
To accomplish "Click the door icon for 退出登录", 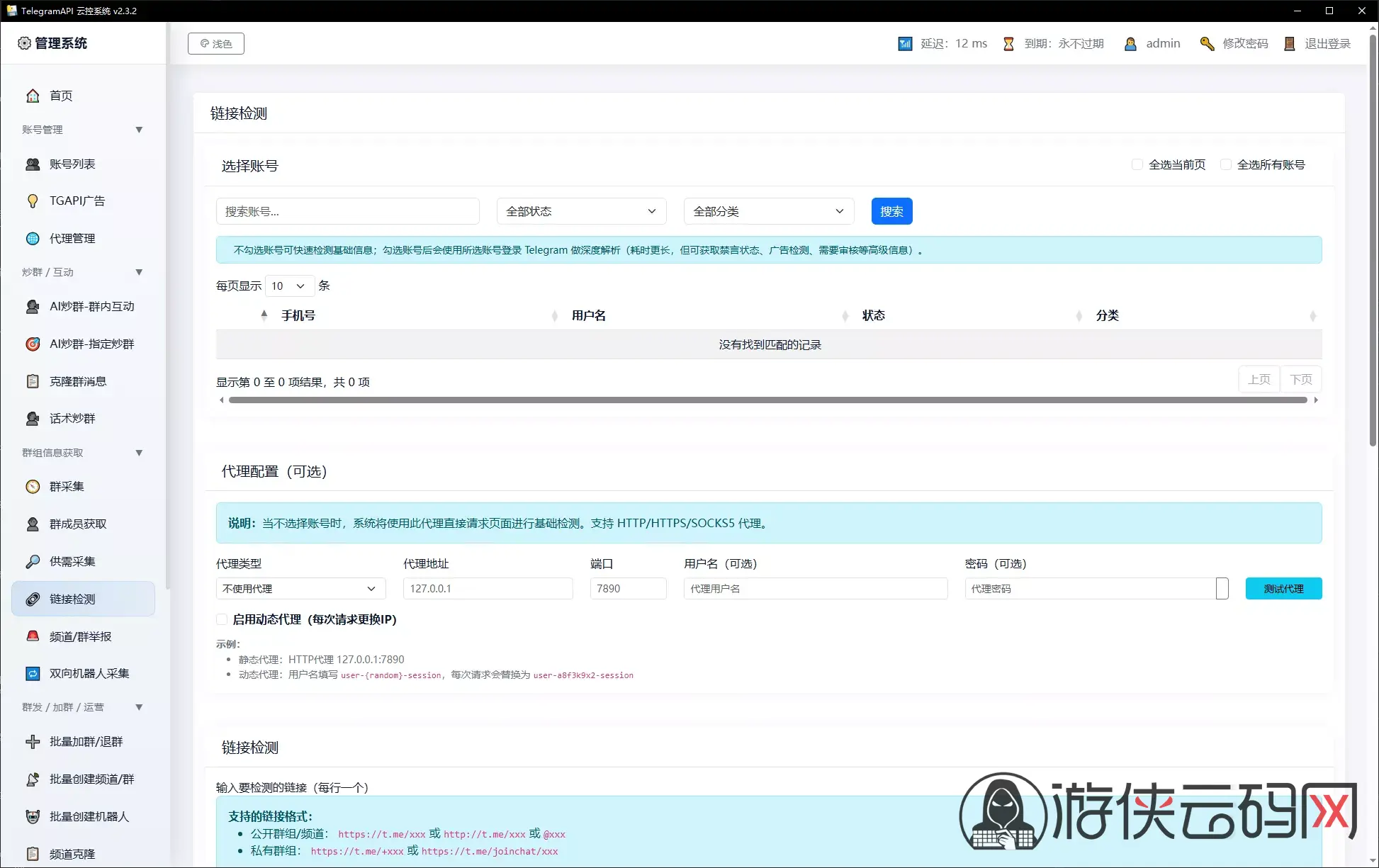I will pyautogui.click(x=1290, y=44).
